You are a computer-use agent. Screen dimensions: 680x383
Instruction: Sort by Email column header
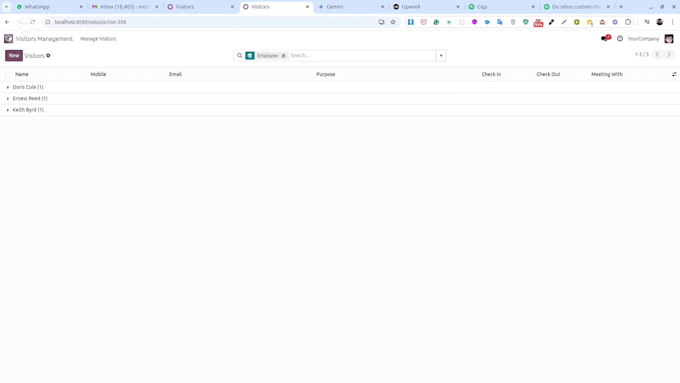(x=175, y=74)
